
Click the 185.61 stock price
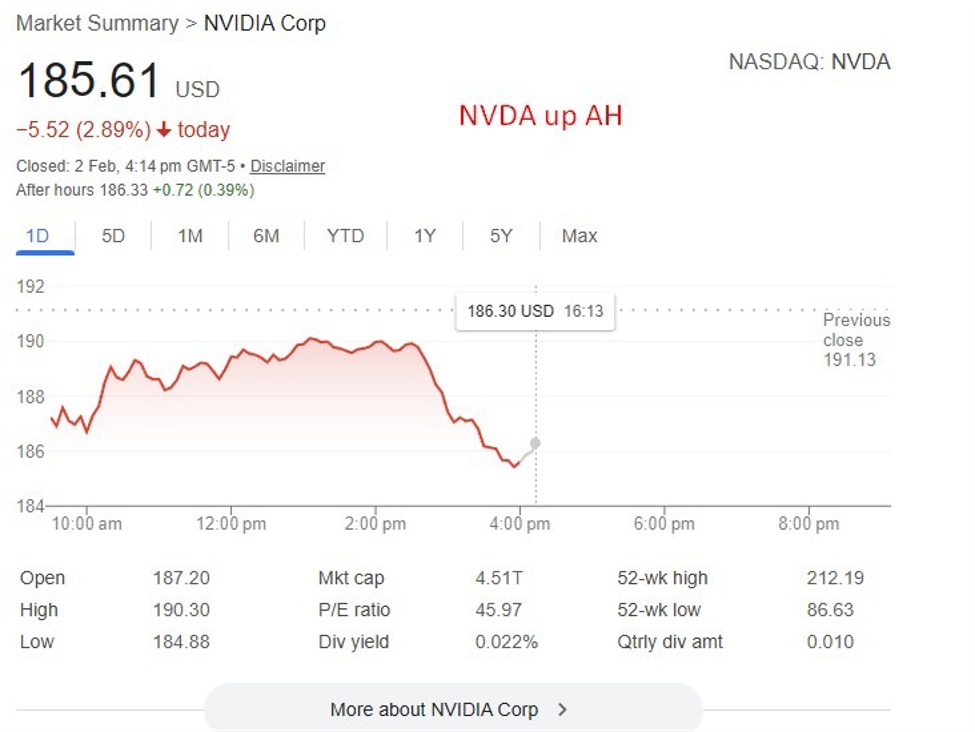(89, 81)
